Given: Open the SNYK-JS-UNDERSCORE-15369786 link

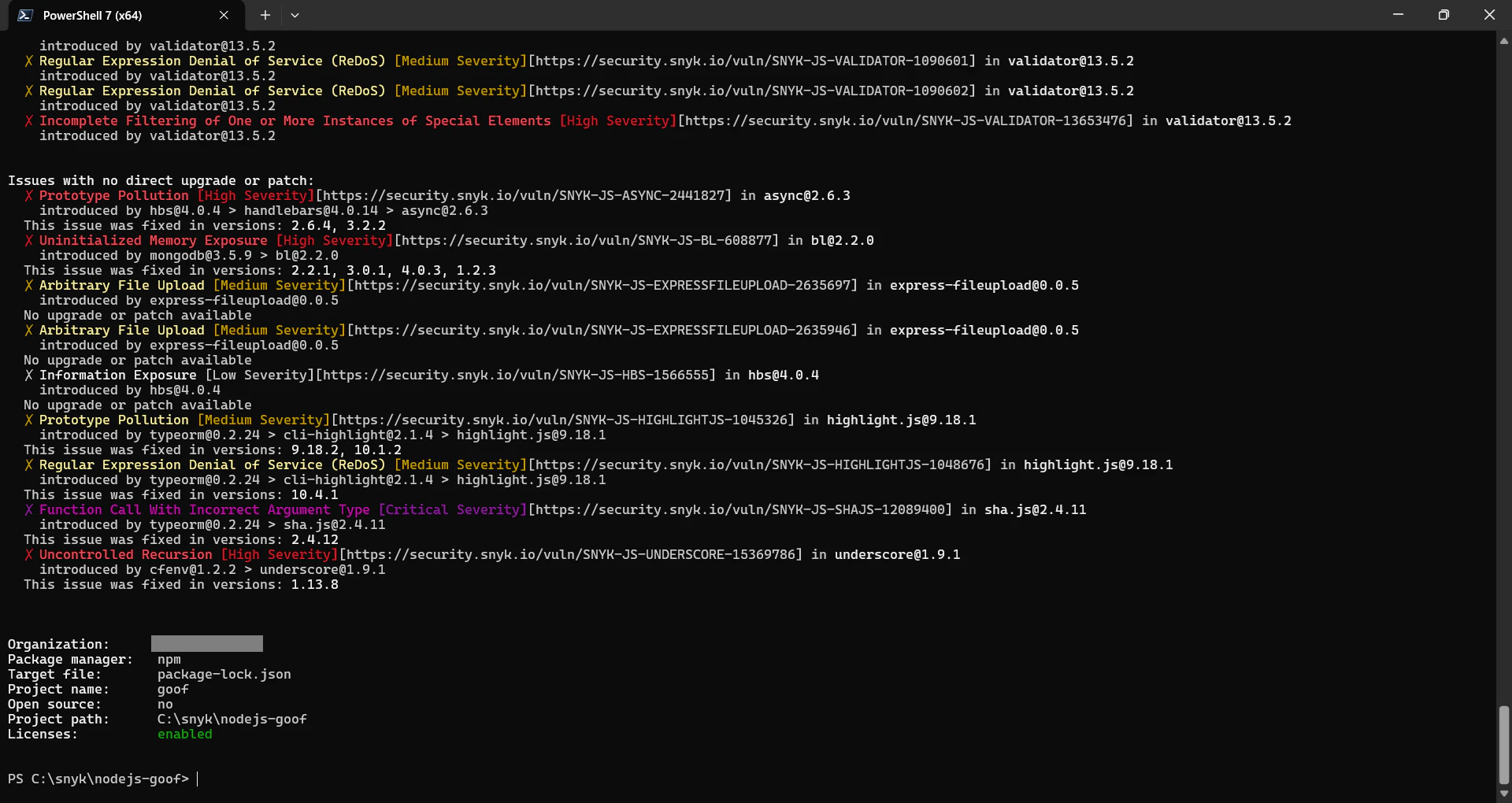Looking at the screenshot, I should pyautogui.click(x=571, y=555).
